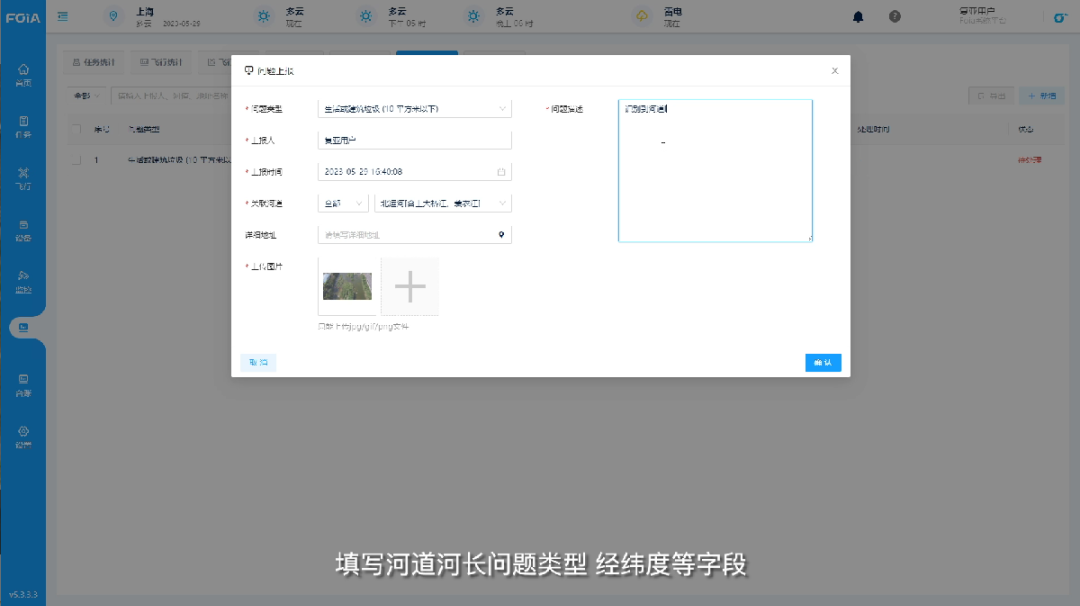Click the plus tile to add an image
This screenshot has height=606, width=1080.
[410, 287]
